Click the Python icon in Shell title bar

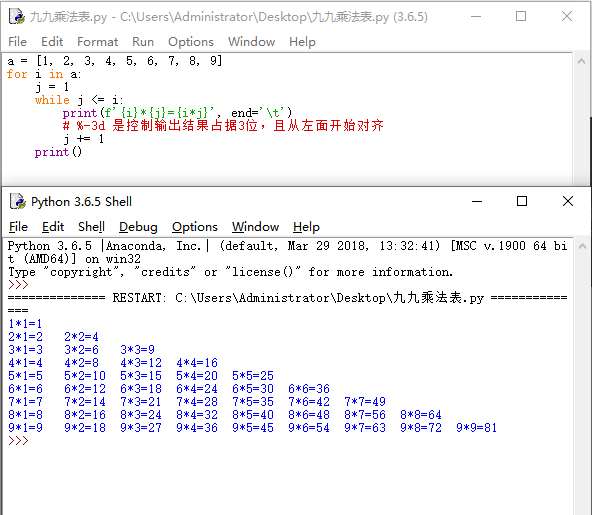point(17,201)
